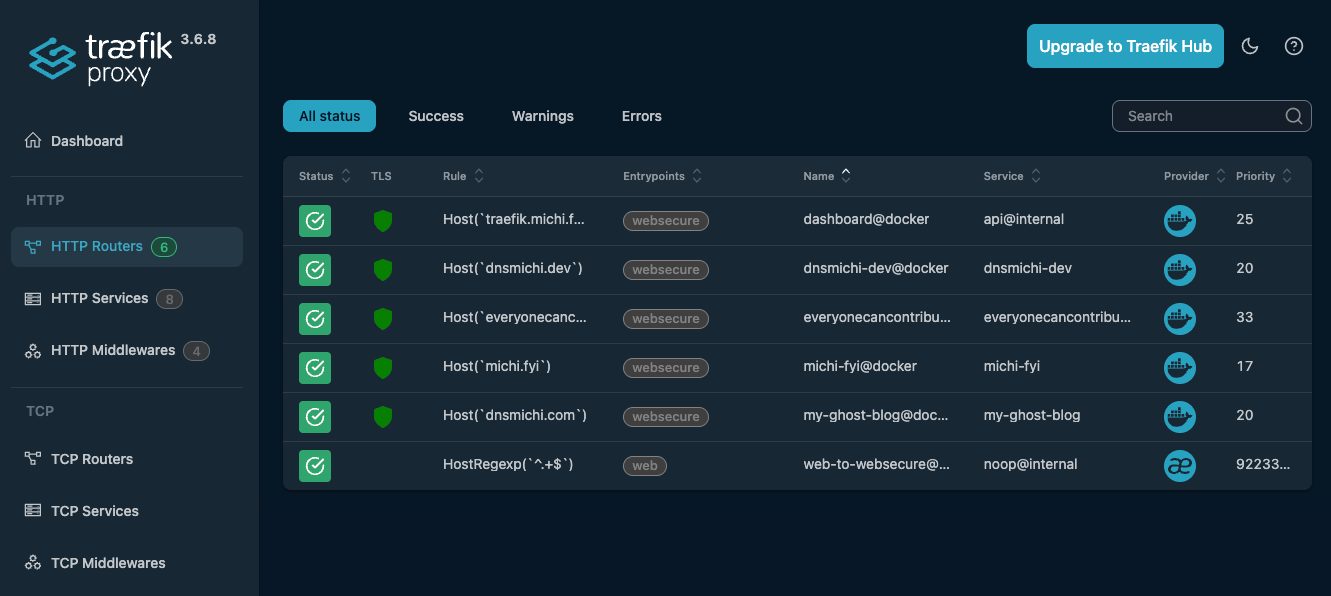
Task: Toggle dark mode with the moon icon
Action: [1250, 45]
